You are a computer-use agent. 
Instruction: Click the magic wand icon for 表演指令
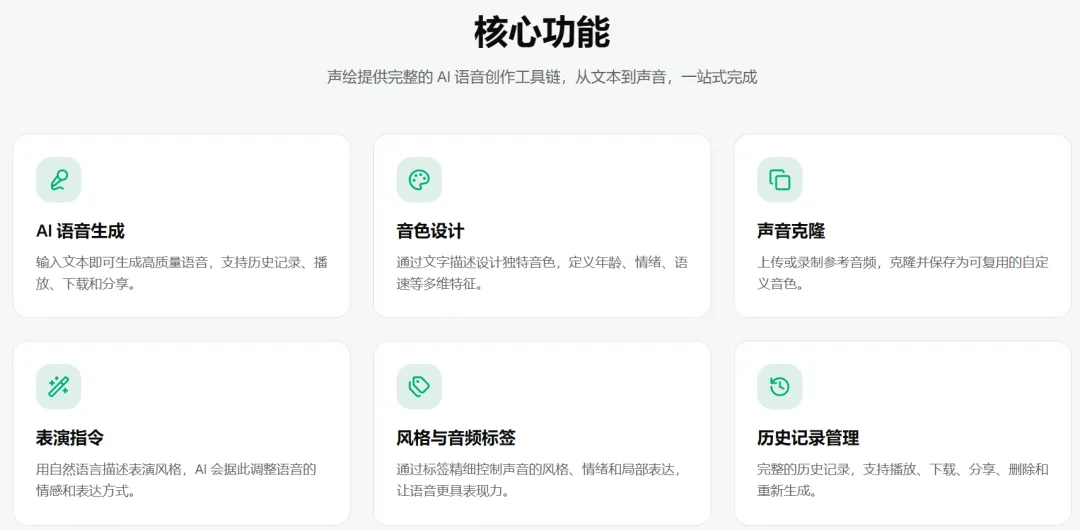(59, 387)
